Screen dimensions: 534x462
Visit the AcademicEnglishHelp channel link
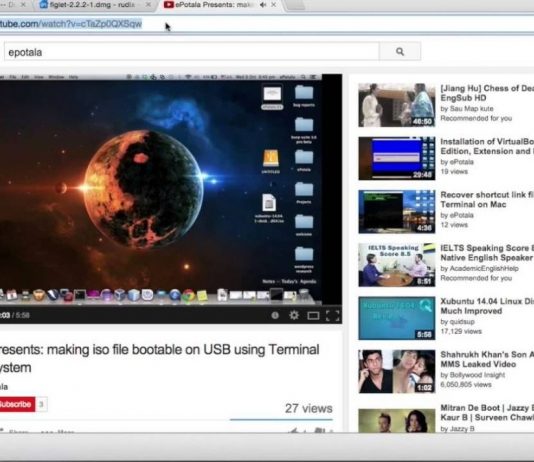pos(484,268)
